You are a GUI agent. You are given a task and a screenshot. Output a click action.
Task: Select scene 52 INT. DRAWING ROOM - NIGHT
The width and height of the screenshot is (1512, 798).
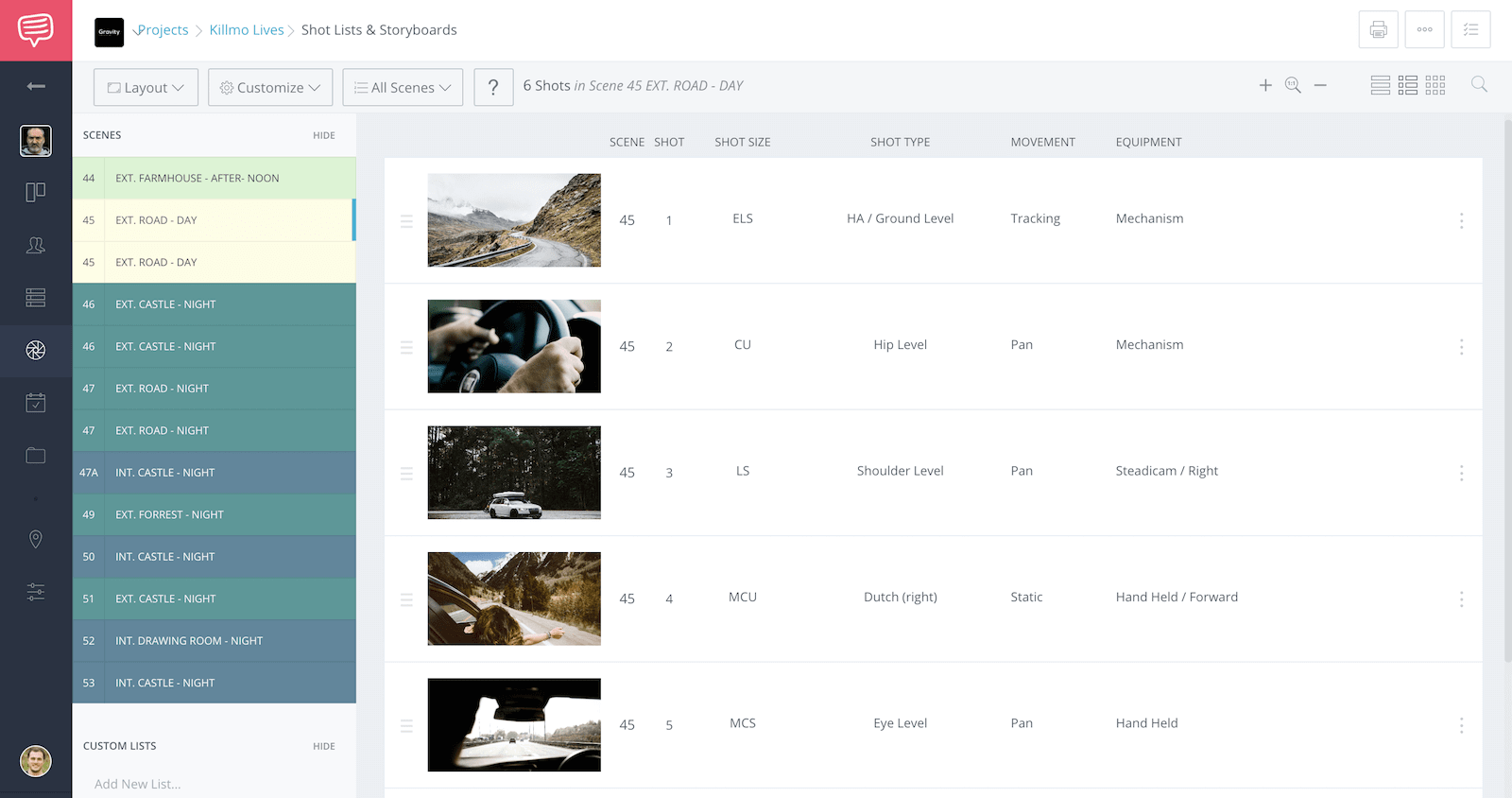[x=215, y=641]
